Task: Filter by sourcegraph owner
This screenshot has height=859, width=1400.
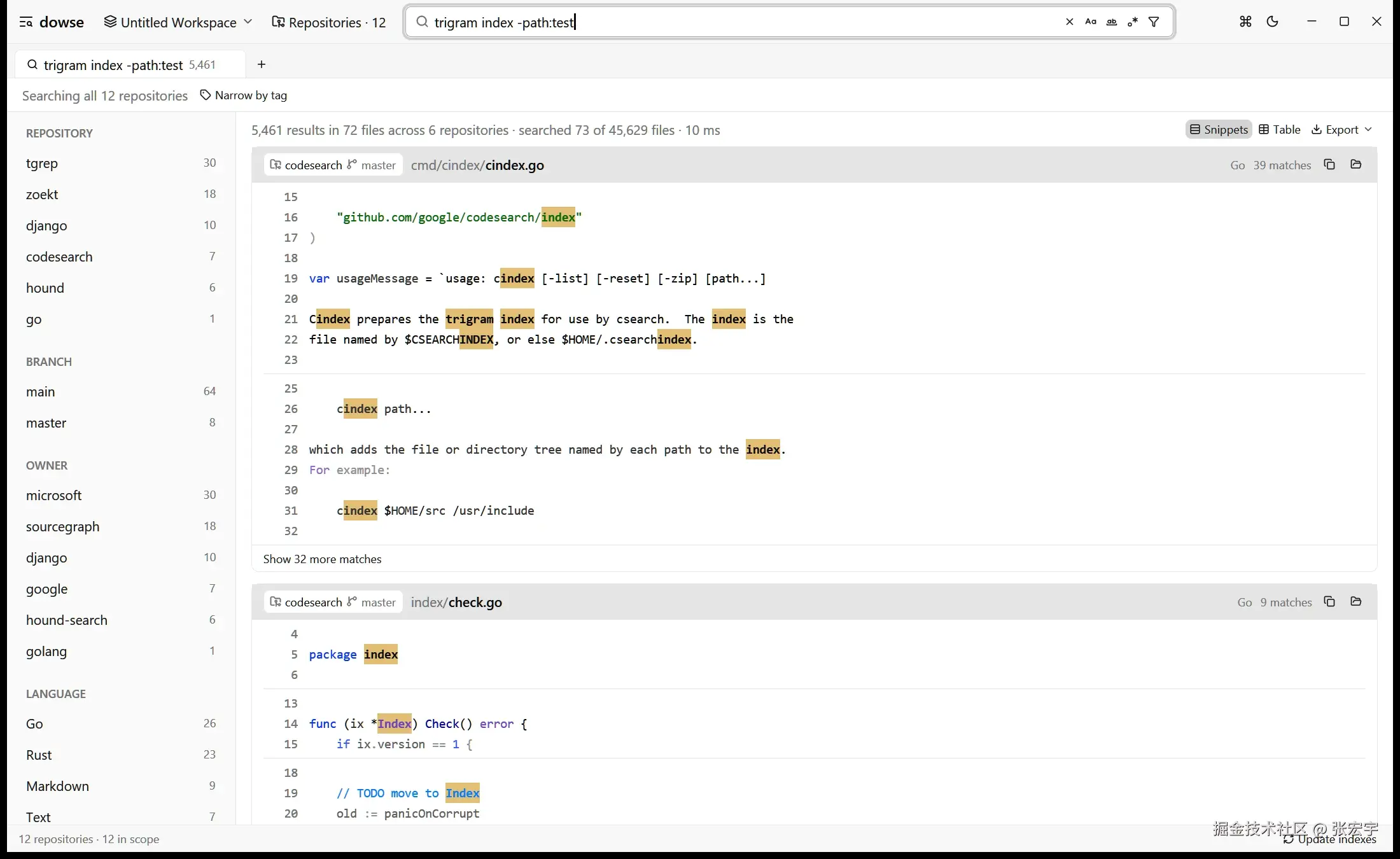Action: click(x=121, y=527)
